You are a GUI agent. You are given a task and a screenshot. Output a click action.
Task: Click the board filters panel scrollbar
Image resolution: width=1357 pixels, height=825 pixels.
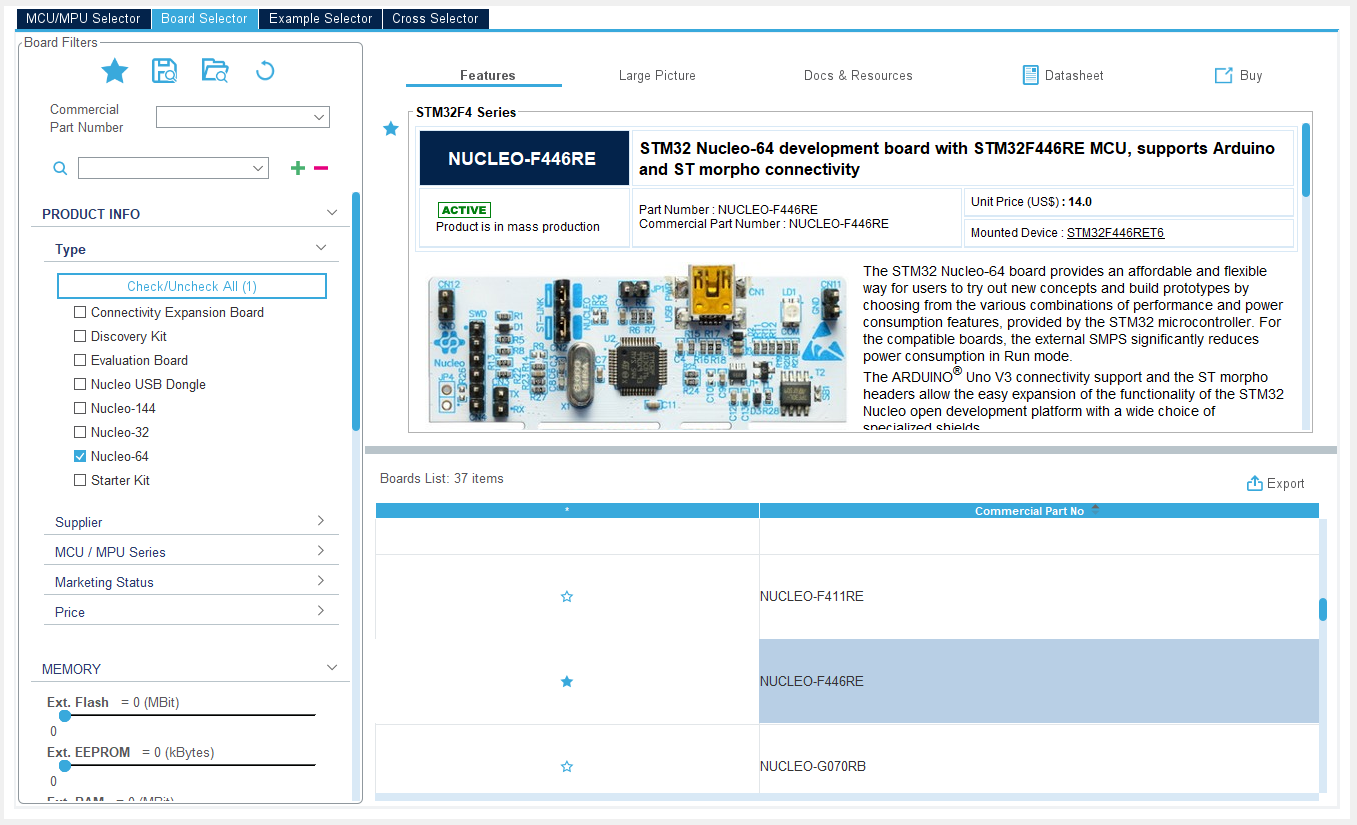click(356, 311)
